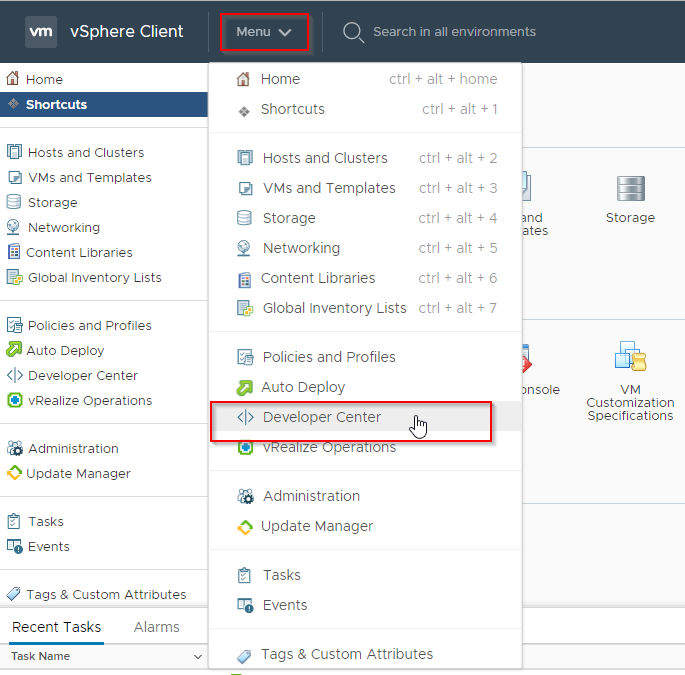Select VMs and Templates in dropdown menu
685x675 pixels.
[x=365, y=188]
